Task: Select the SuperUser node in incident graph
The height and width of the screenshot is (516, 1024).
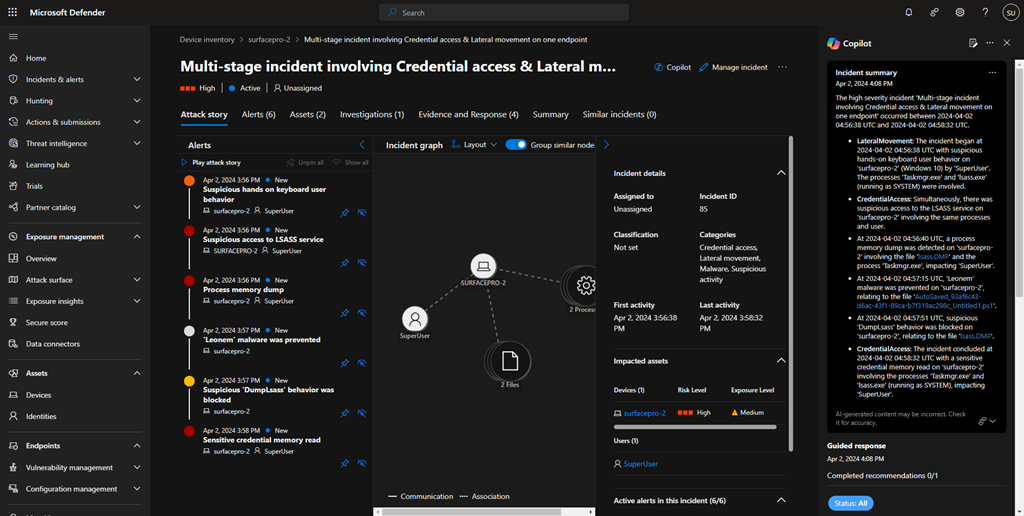Action: (414, 319)
